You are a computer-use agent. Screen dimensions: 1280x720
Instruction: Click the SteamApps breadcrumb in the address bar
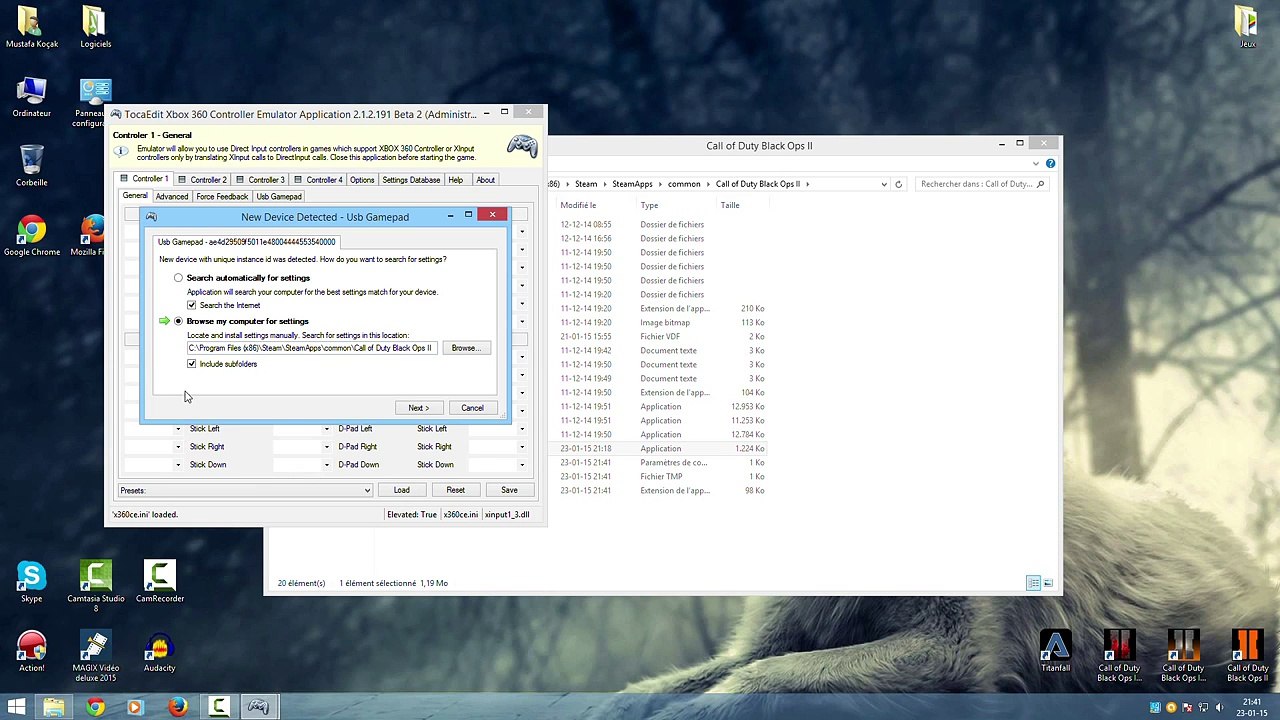(632, 184)
